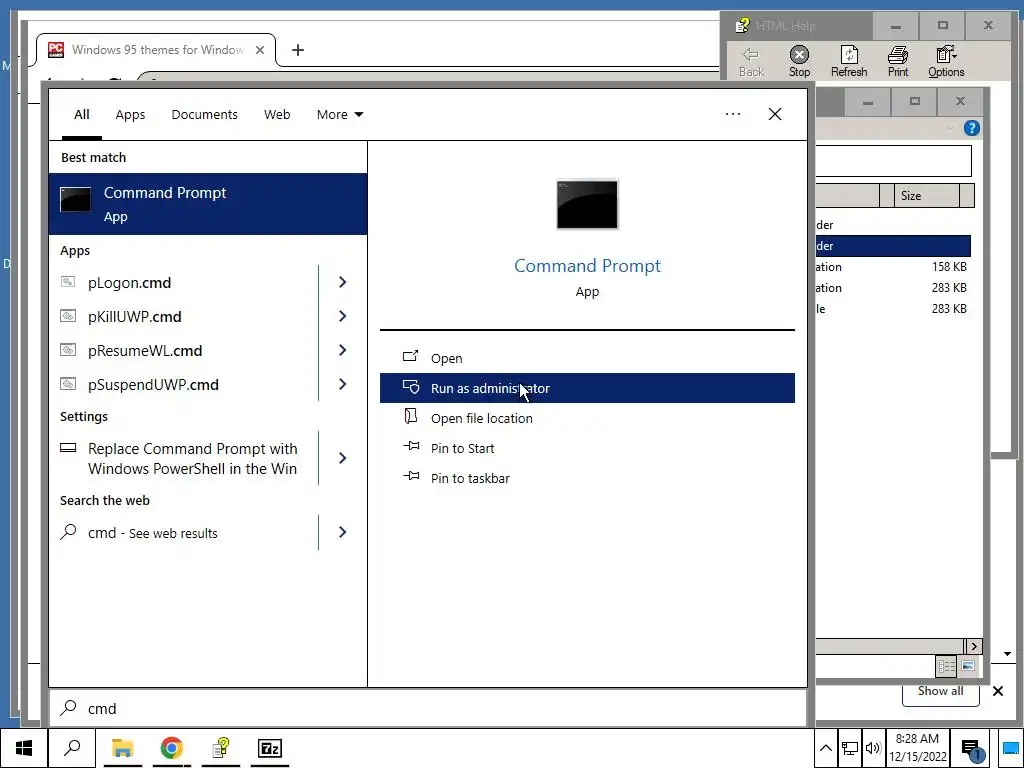Viewport: 1024px width, 768px height.
Task: Choose Pin to Start
Action: (x=587, y=448)
